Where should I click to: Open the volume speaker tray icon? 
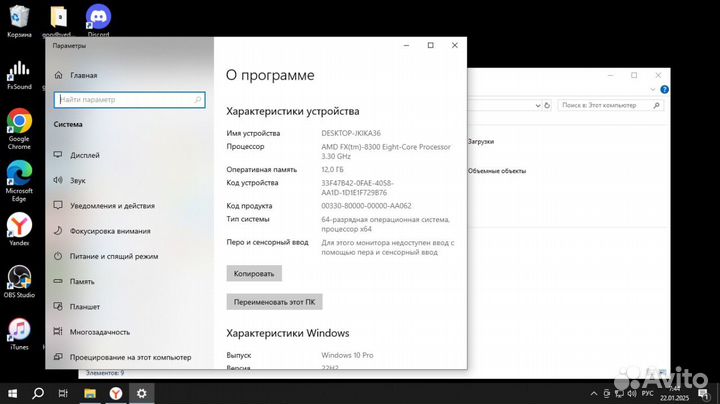[632, 394]
